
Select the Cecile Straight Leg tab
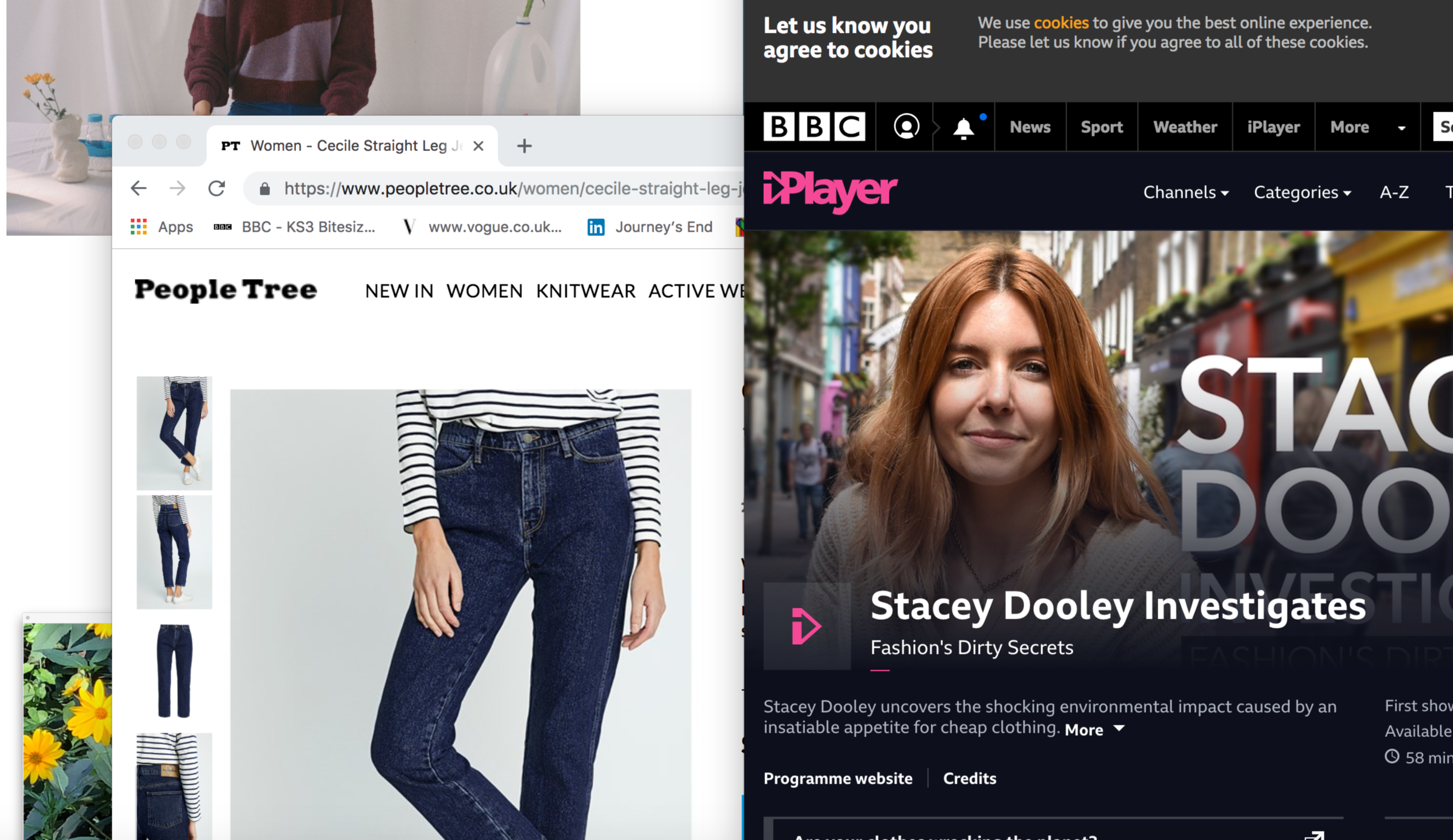pos(352,146)
